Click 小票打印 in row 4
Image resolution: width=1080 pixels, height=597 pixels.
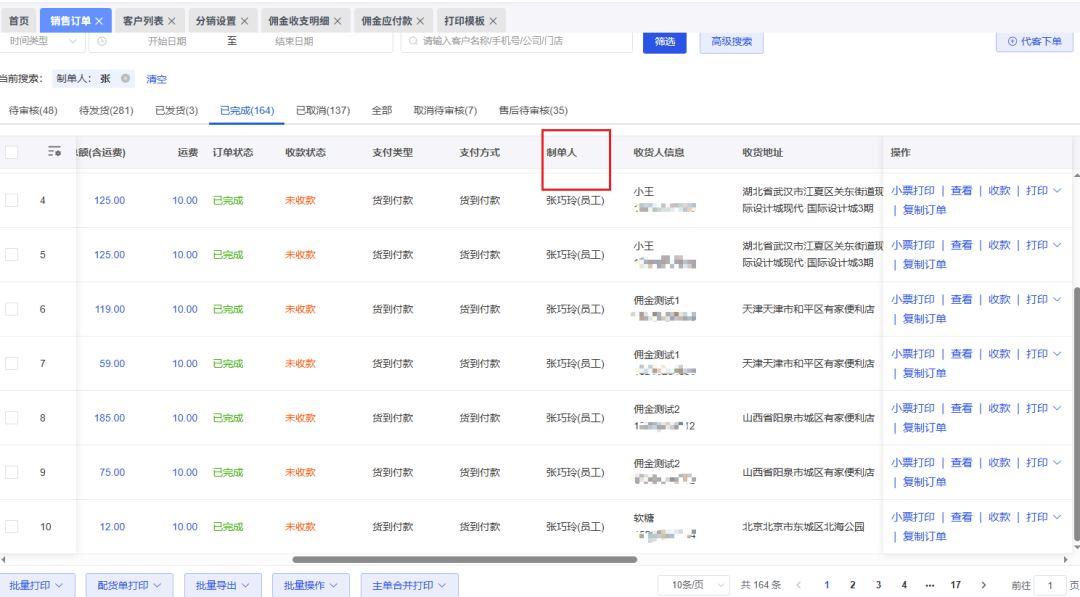click(x=913, y=191)
